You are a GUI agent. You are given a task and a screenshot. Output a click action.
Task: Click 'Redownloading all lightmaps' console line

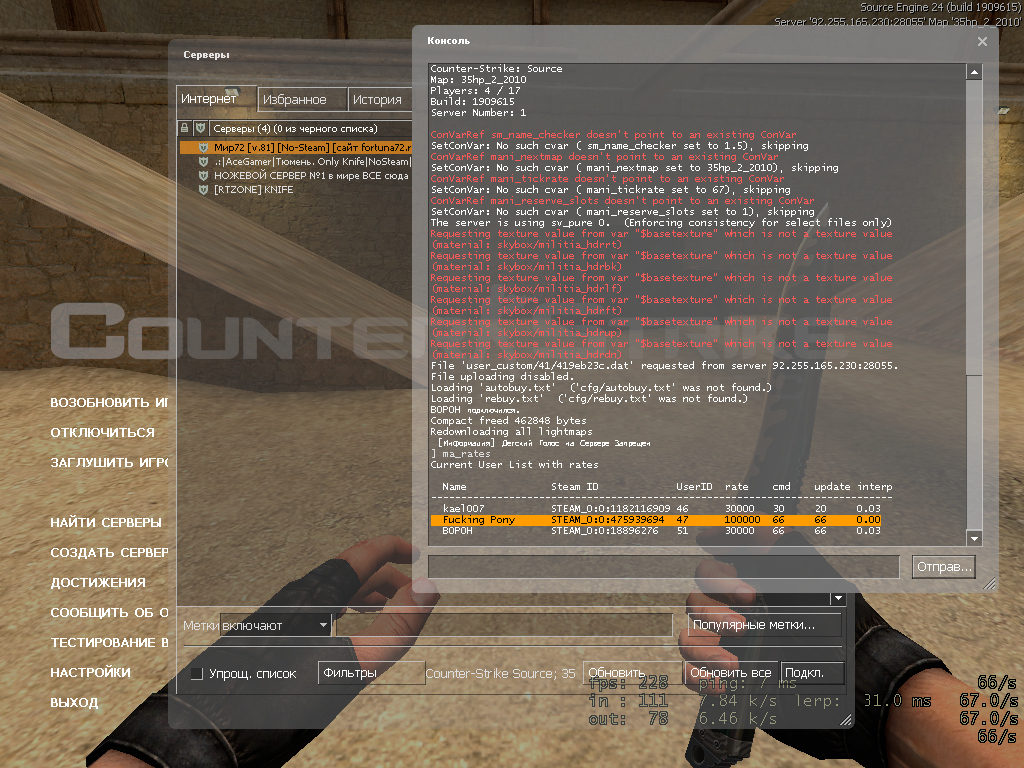click(511, 432)
